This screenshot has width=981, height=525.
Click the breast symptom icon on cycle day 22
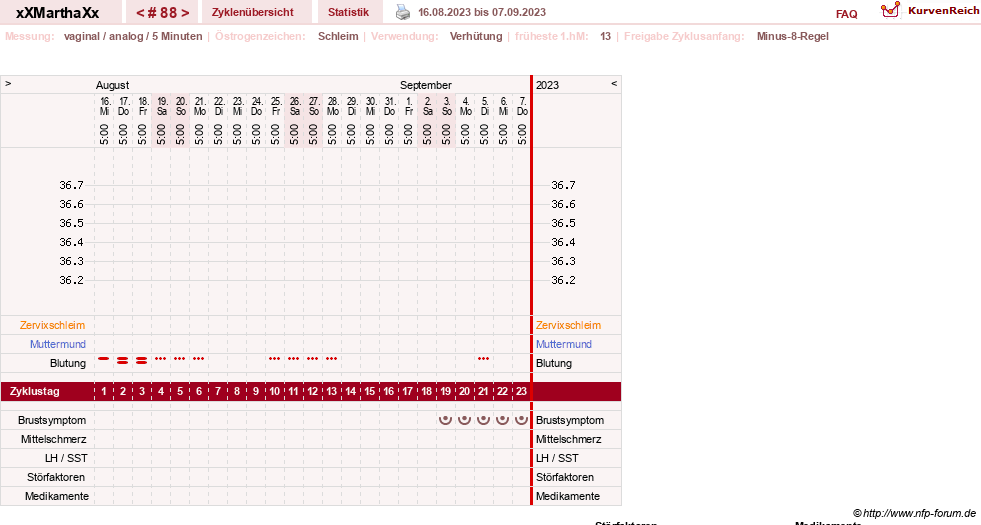(502, 420)
